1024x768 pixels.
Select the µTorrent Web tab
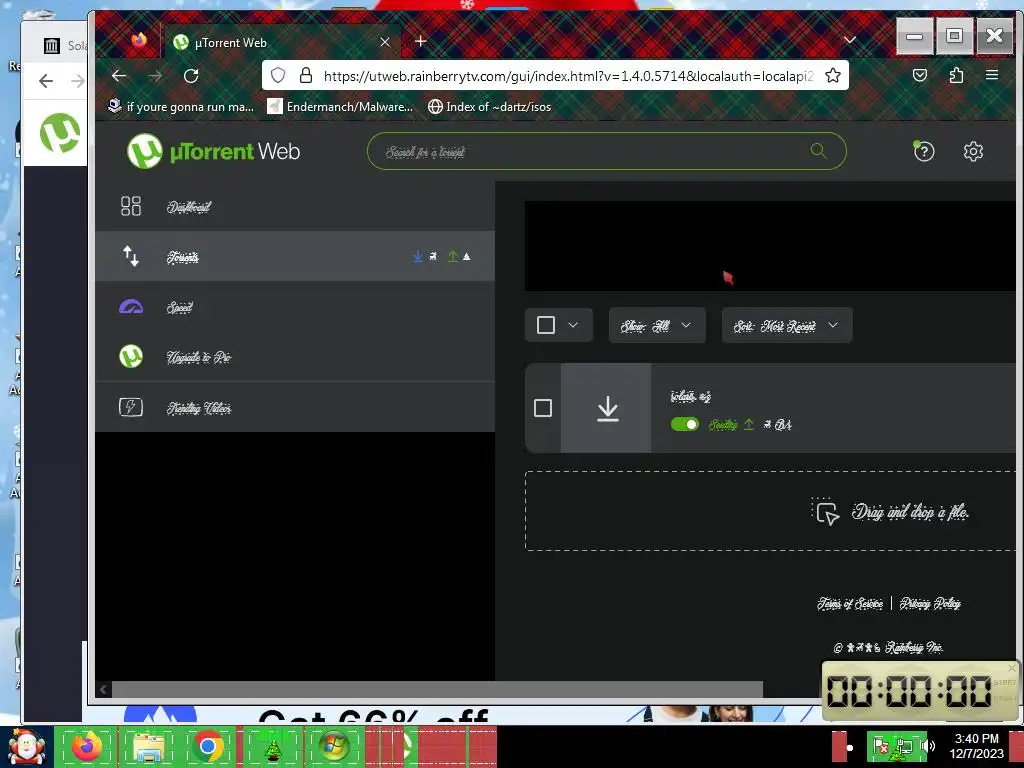click(282, 42)
